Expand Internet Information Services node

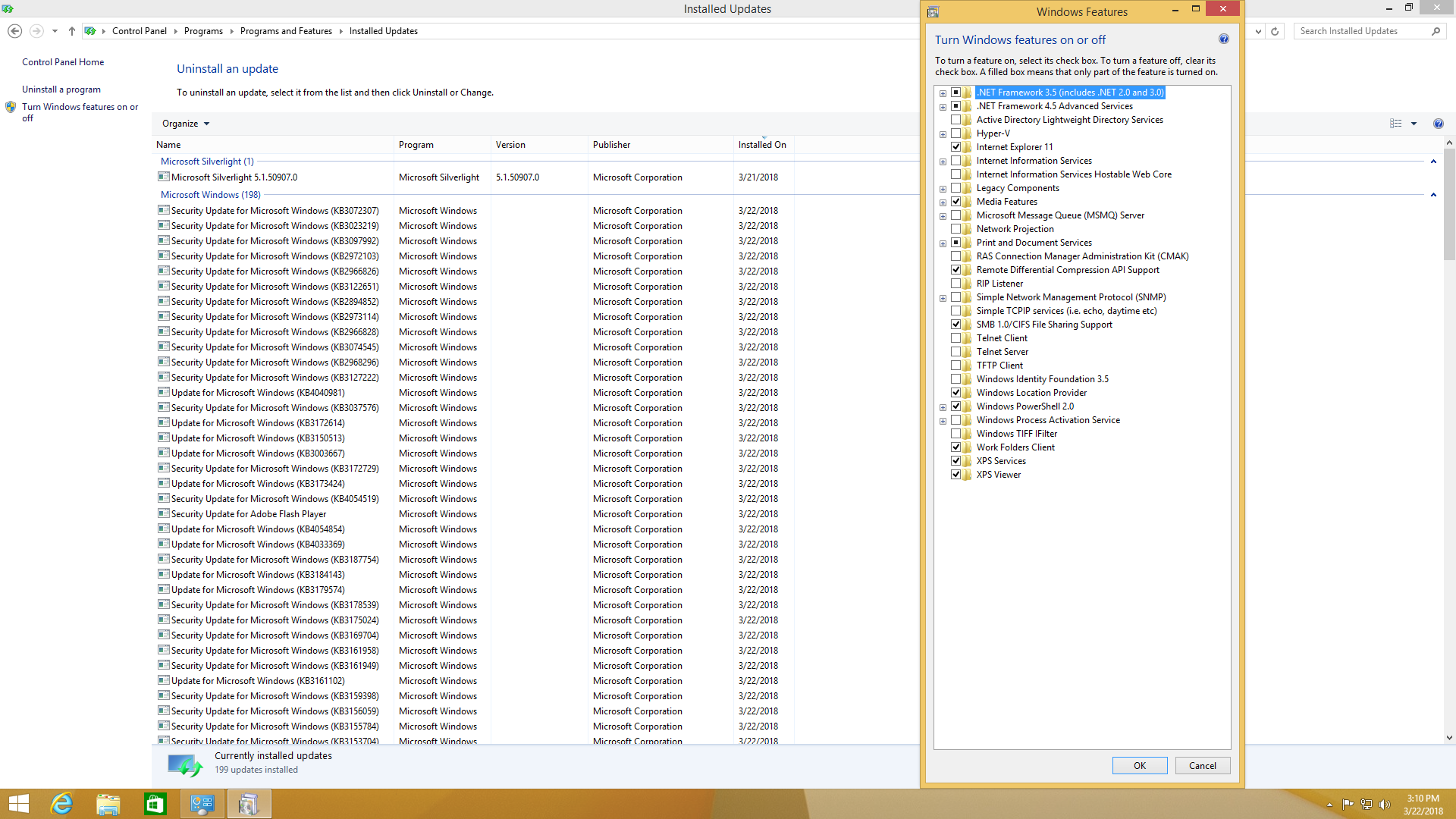tap(943, 162)
